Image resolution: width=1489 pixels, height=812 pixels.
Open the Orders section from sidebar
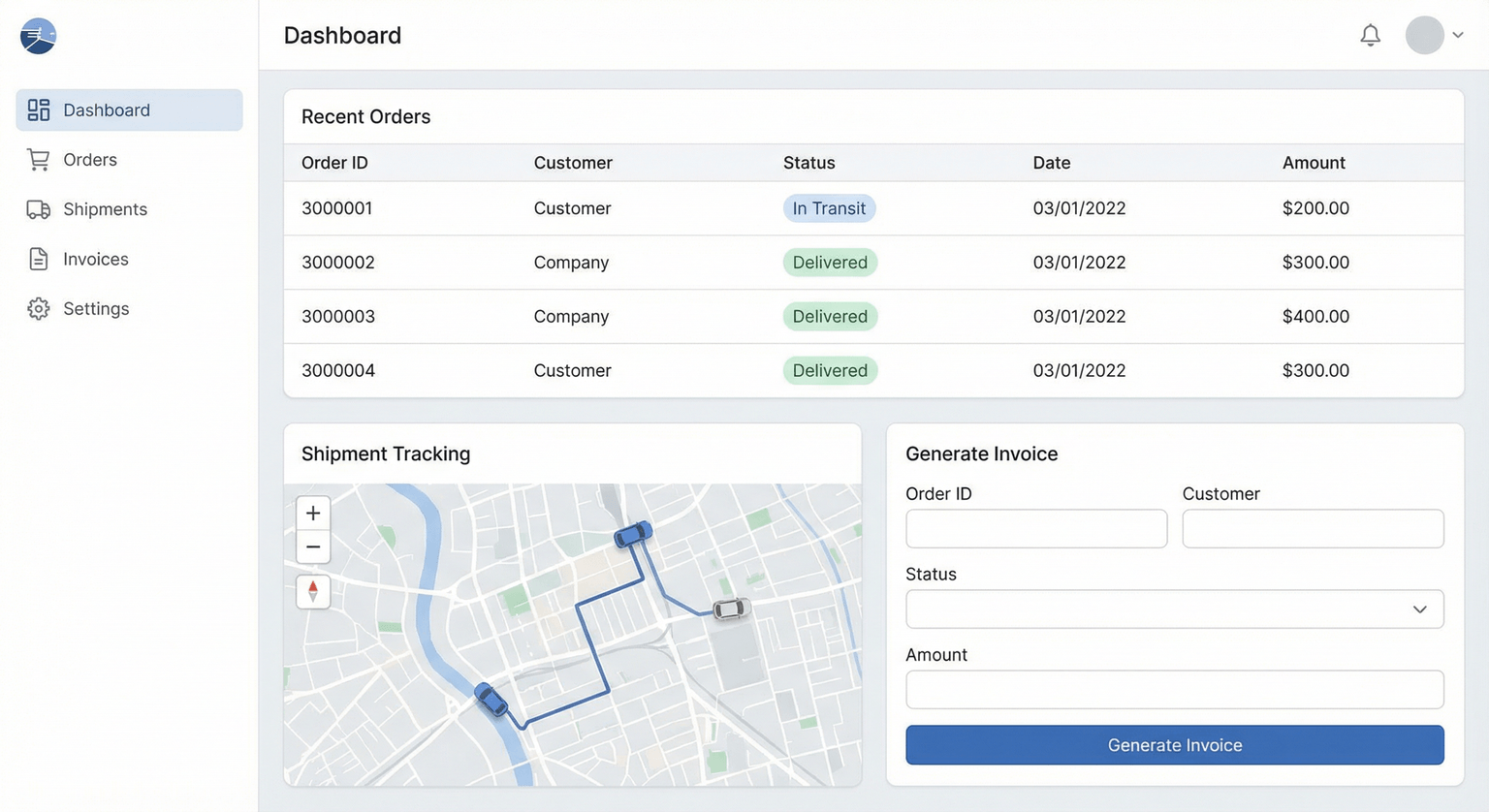click(89, 160)
